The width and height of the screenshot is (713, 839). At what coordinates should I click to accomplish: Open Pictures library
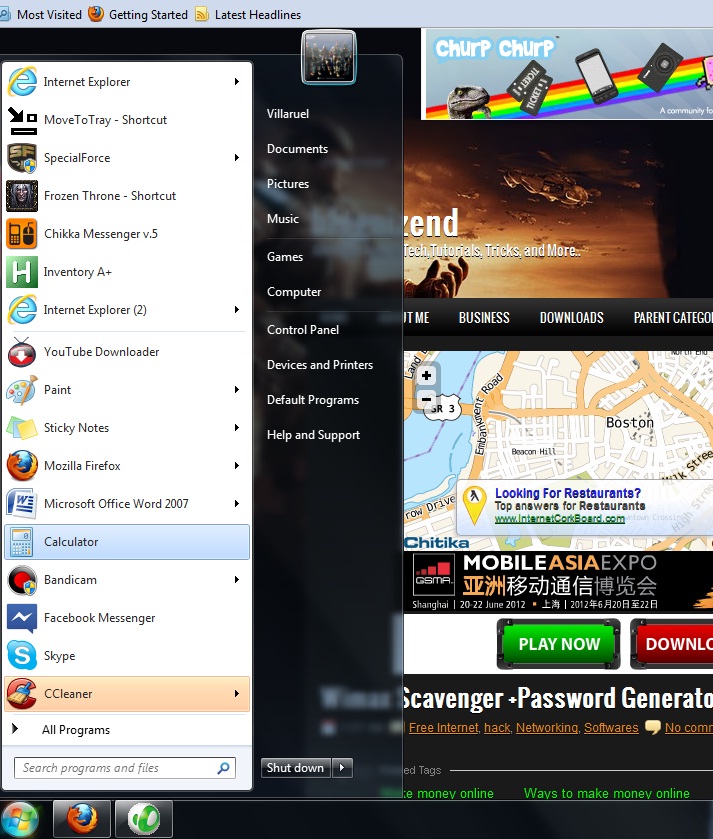pos(288,184)
